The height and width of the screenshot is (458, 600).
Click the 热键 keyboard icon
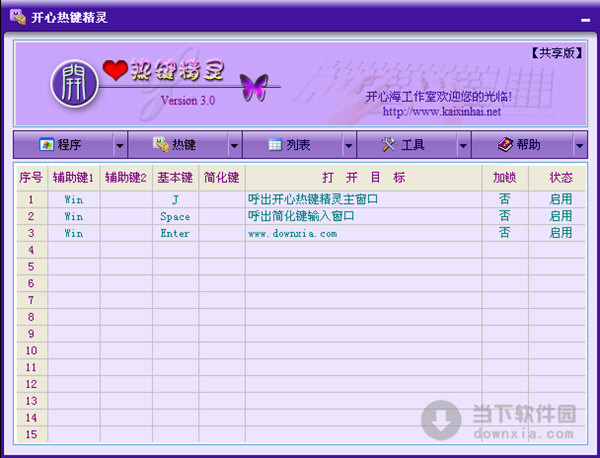pos(161,144)
